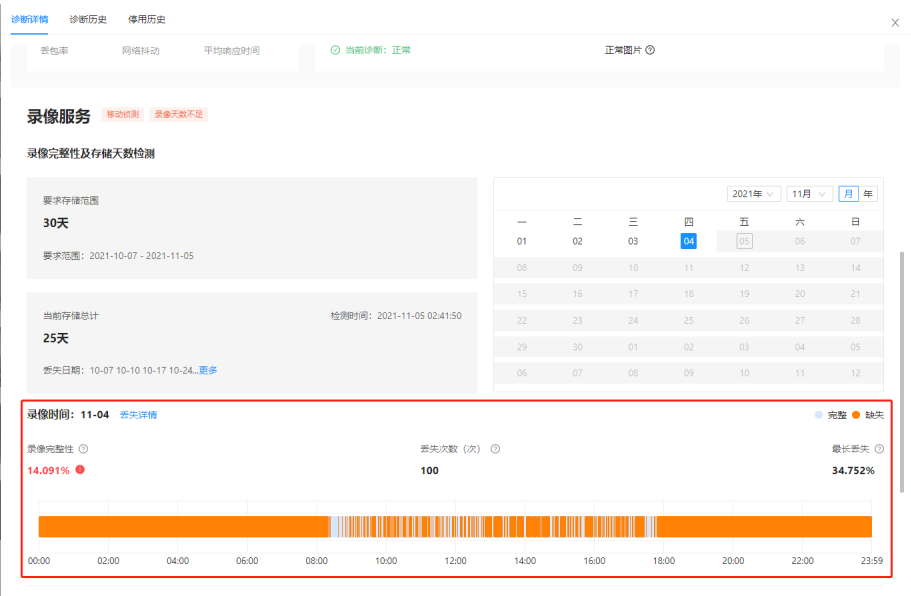Switch calendar to 月 view

tap(848, 194)
